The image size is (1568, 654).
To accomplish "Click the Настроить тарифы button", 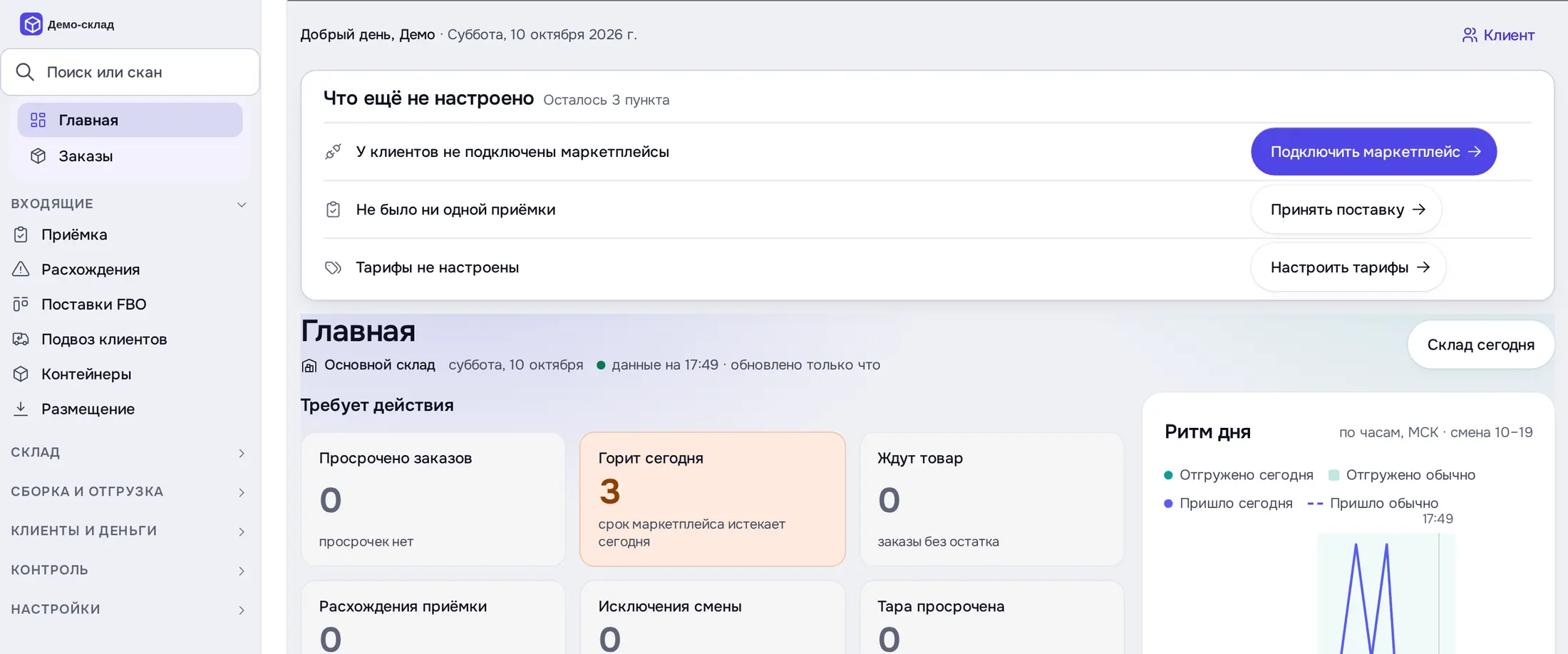I will pos(1348,267).
